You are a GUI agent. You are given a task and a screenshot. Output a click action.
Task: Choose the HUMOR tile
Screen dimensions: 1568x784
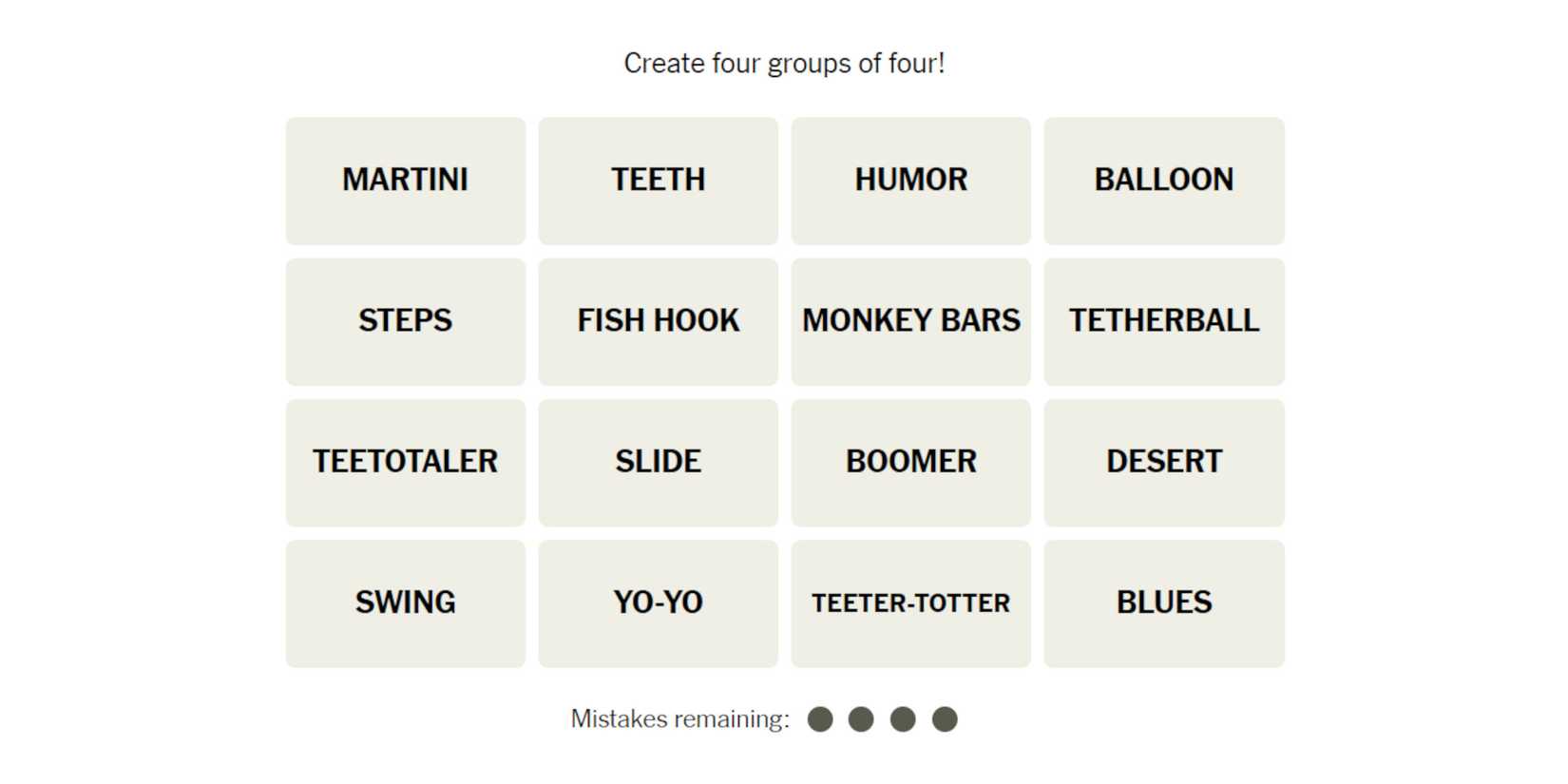910,181
